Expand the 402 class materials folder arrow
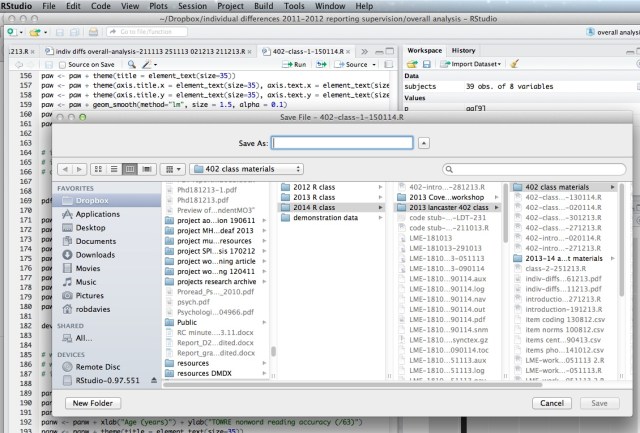640x433 pixels. click(613, 187)
